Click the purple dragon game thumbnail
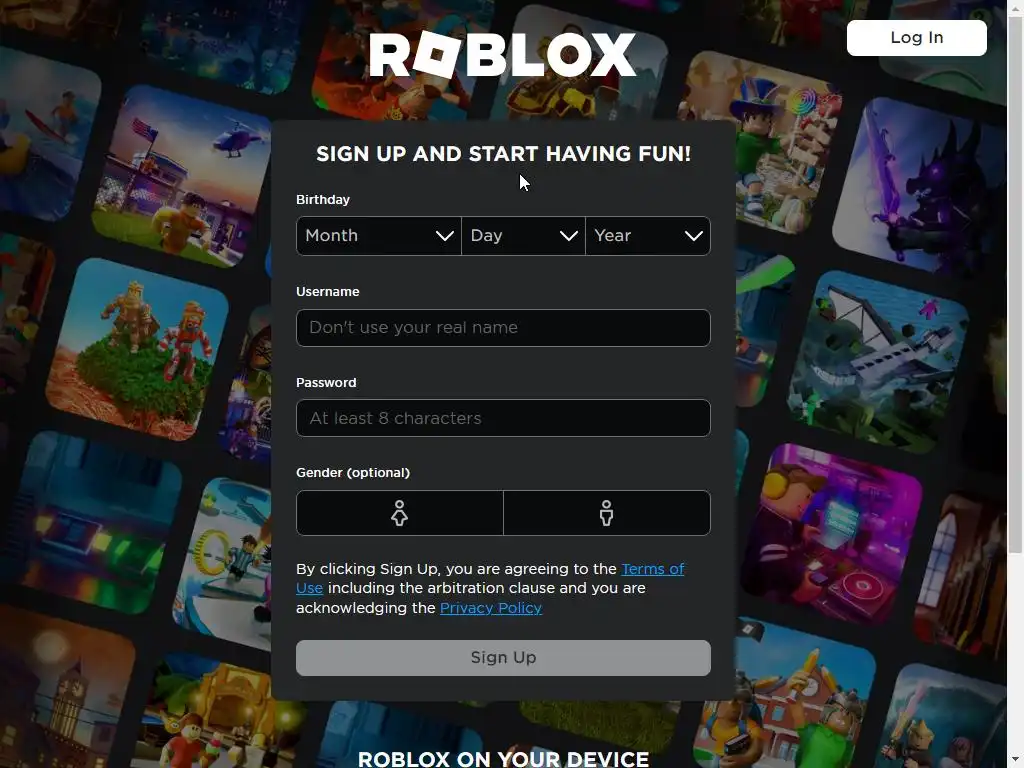1024x768 pixels. click(922, 187)
